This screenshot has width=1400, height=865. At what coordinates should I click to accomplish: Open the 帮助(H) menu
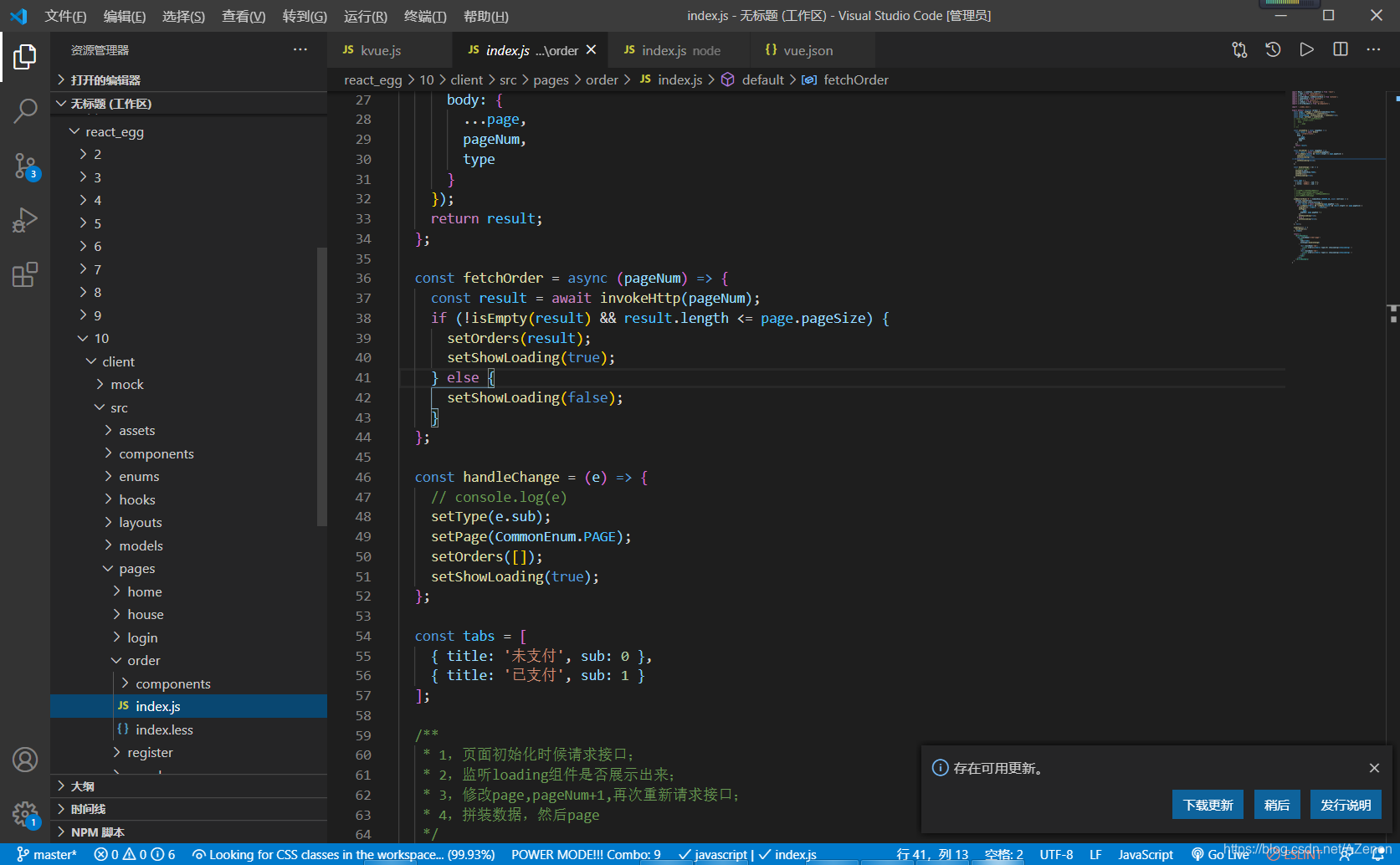[x=485, y=16]
